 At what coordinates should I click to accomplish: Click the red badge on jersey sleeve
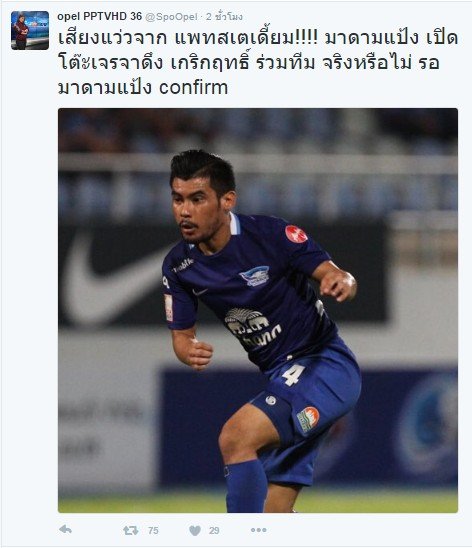pos(296,234)
